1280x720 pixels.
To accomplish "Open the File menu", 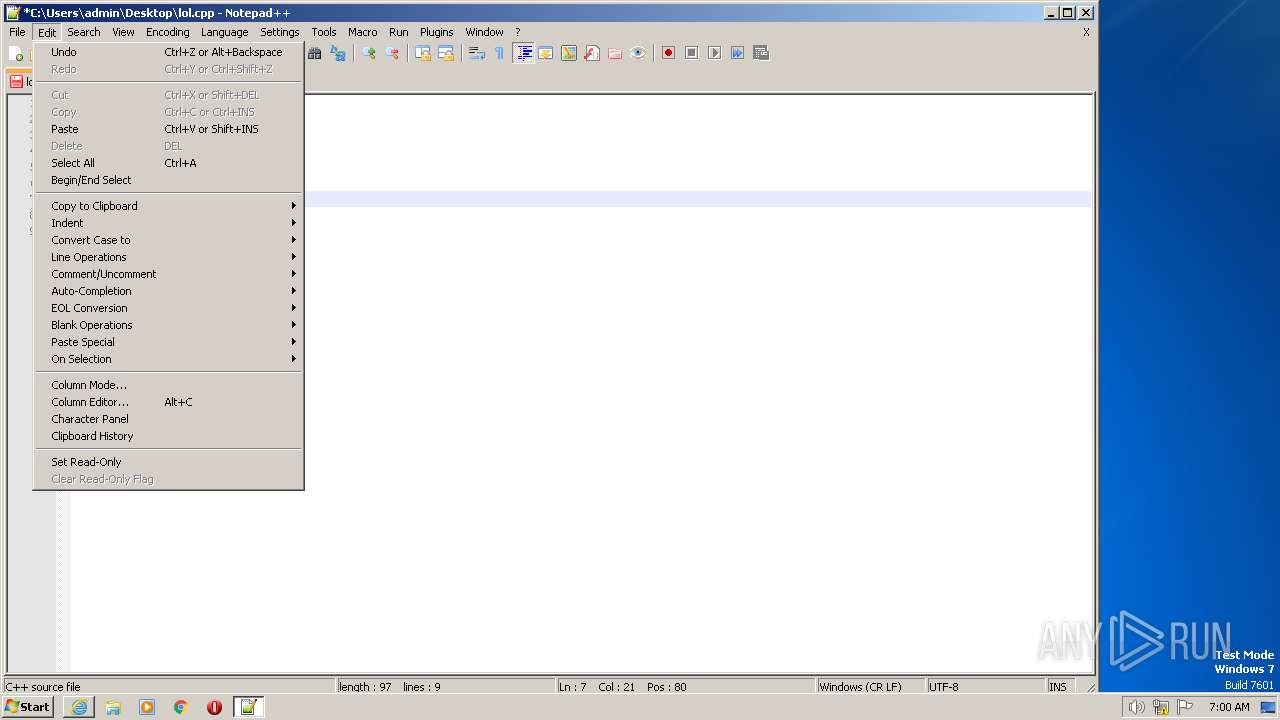I will 17,32.
